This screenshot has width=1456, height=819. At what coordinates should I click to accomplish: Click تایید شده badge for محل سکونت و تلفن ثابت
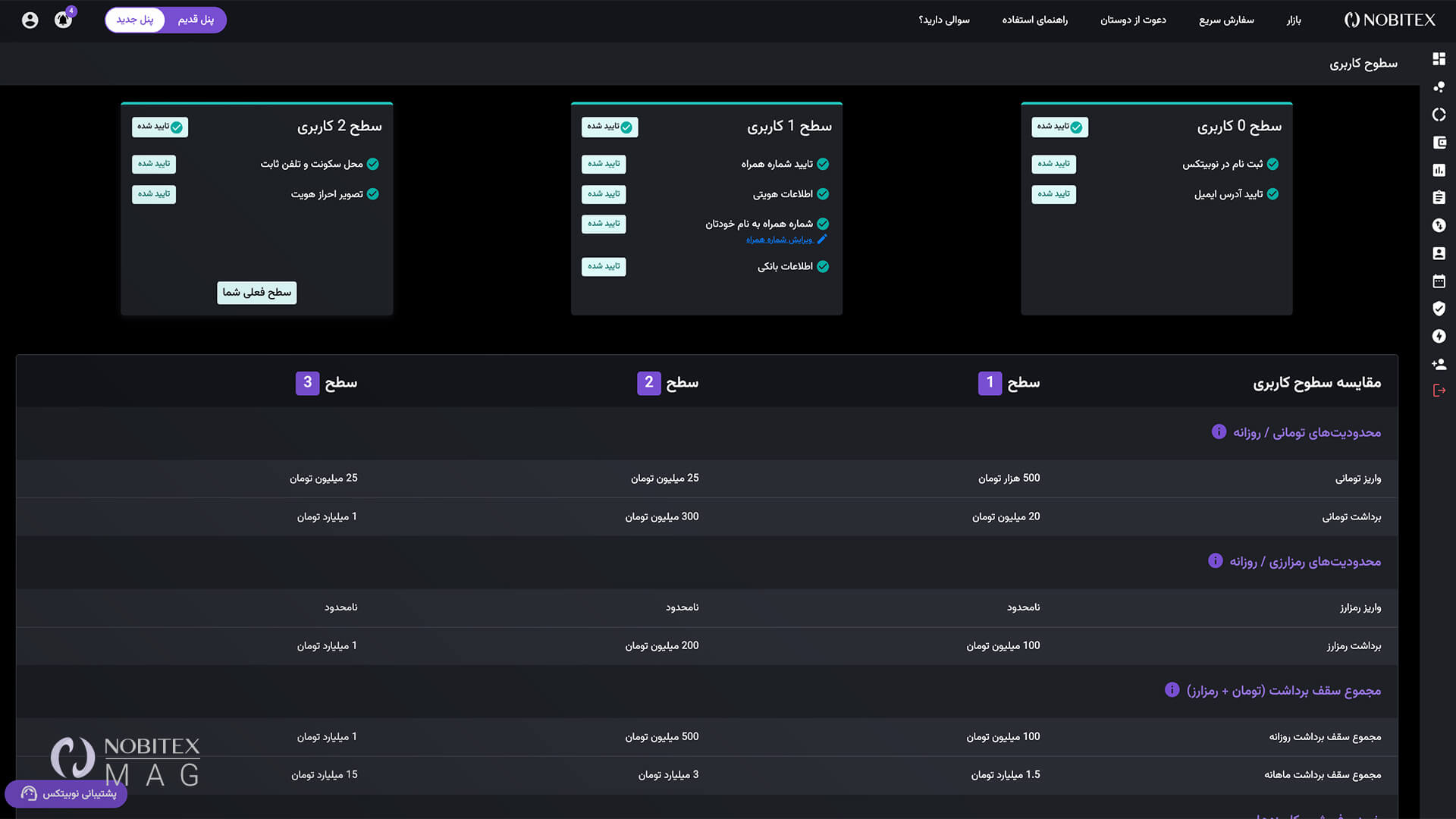154,164
